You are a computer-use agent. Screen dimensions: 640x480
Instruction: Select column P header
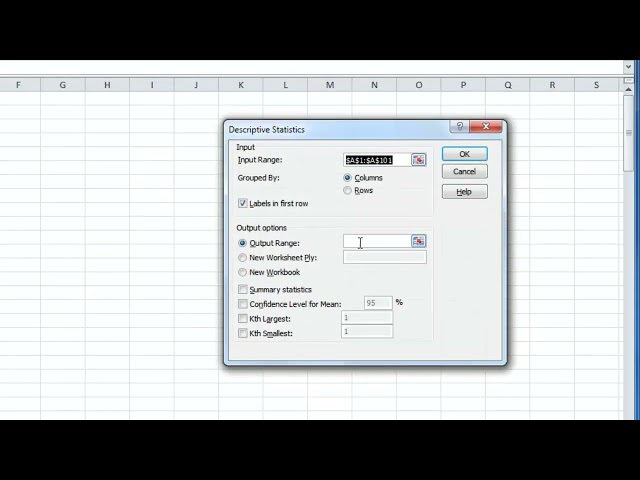(463, 85)
